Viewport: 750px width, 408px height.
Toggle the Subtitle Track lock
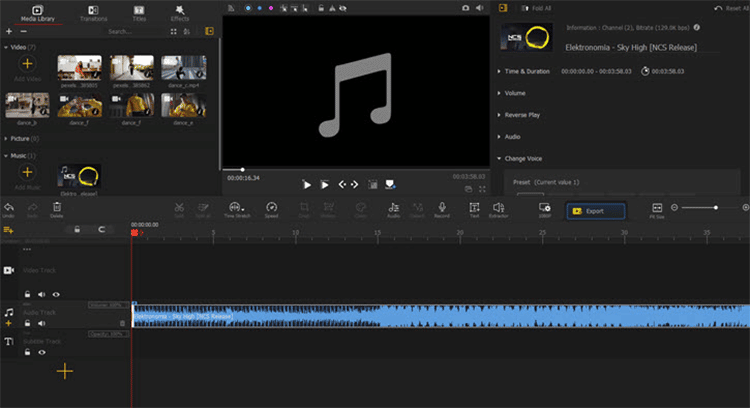point(28,353)
